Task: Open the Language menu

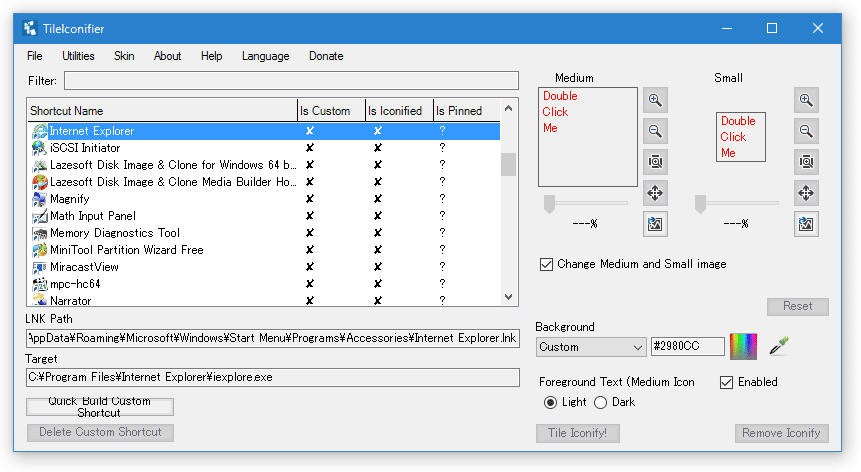Action: [x=265, y=56]
